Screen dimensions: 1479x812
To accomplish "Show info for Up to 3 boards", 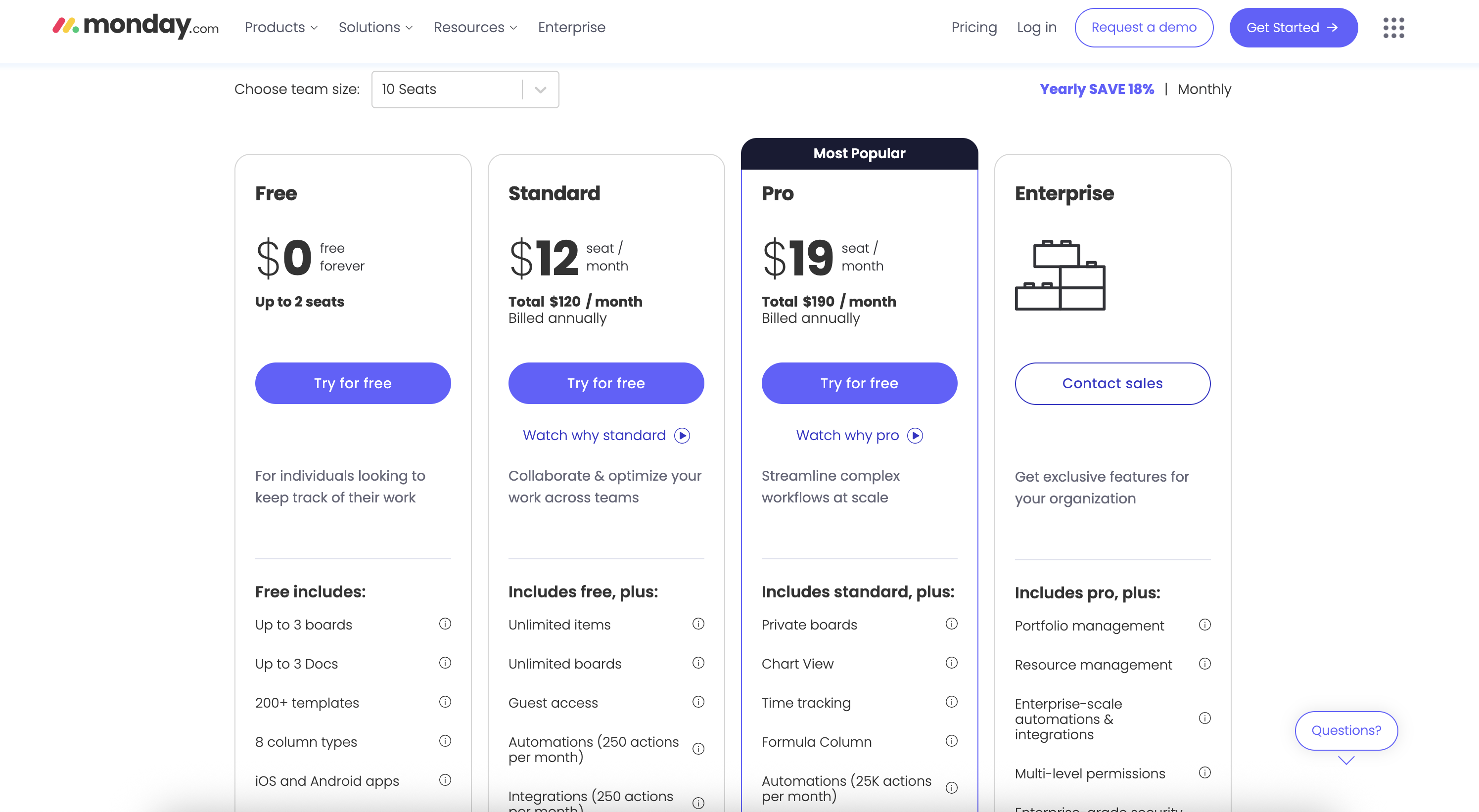I will tap(445, 624).
